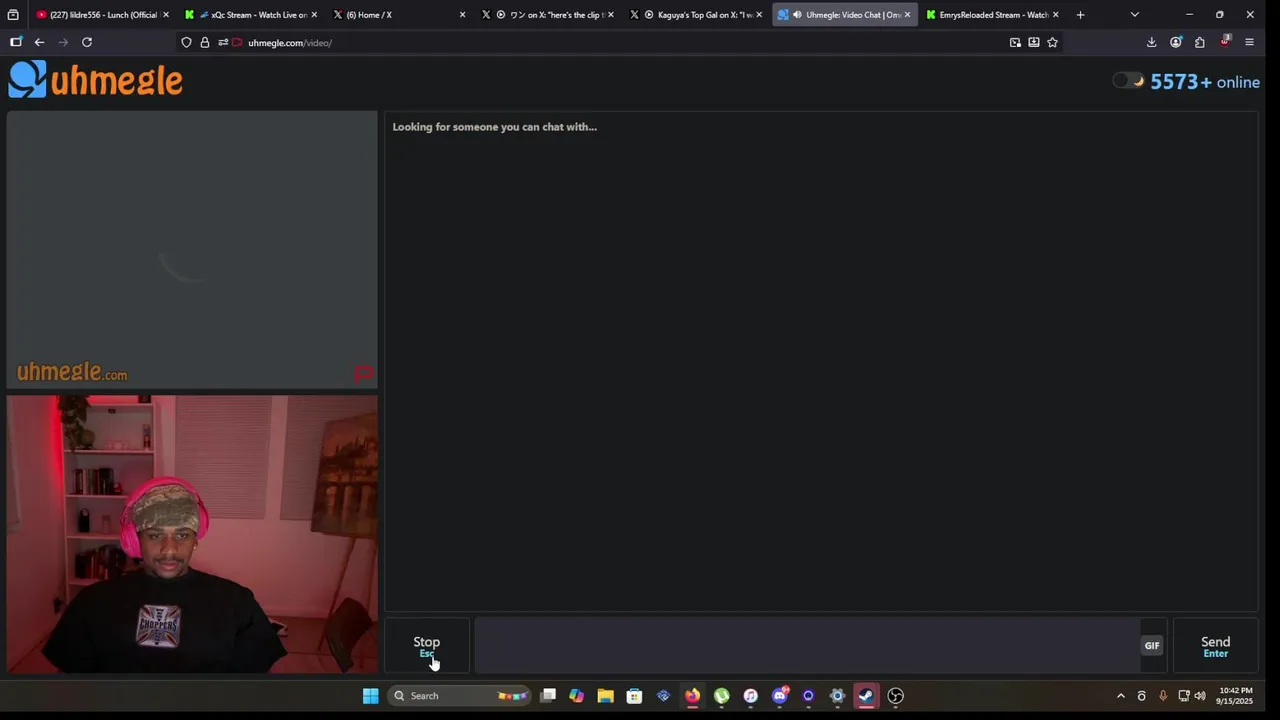Close the EmrysReloaded Stream tab
The image size is (1280, 720).
tap(1055, 15)
